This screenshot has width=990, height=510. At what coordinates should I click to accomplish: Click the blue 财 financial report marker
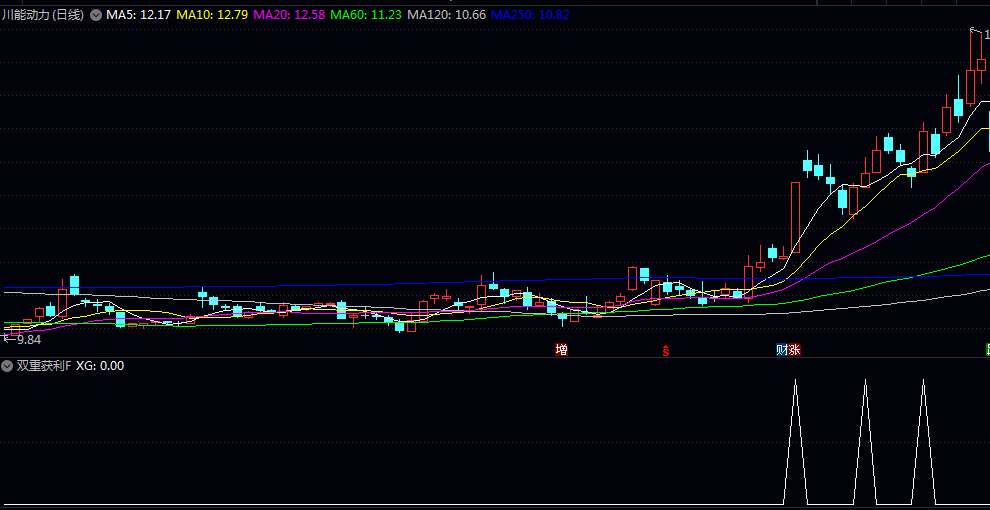point(782,350)
